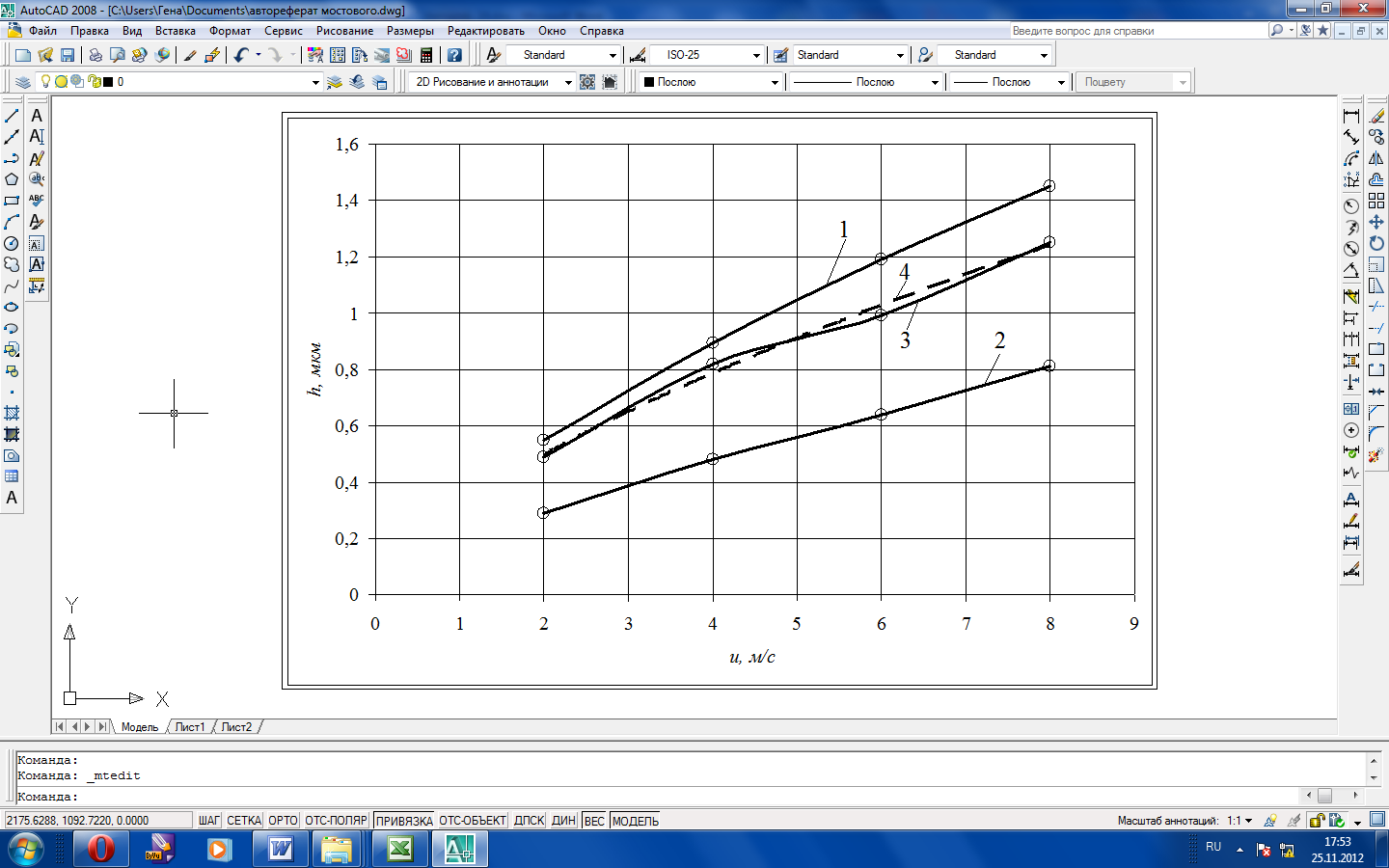Screen dimensions: 1389x868
Task: Toggle ВЕС lineweight display
Action: [x=594, y=821]
